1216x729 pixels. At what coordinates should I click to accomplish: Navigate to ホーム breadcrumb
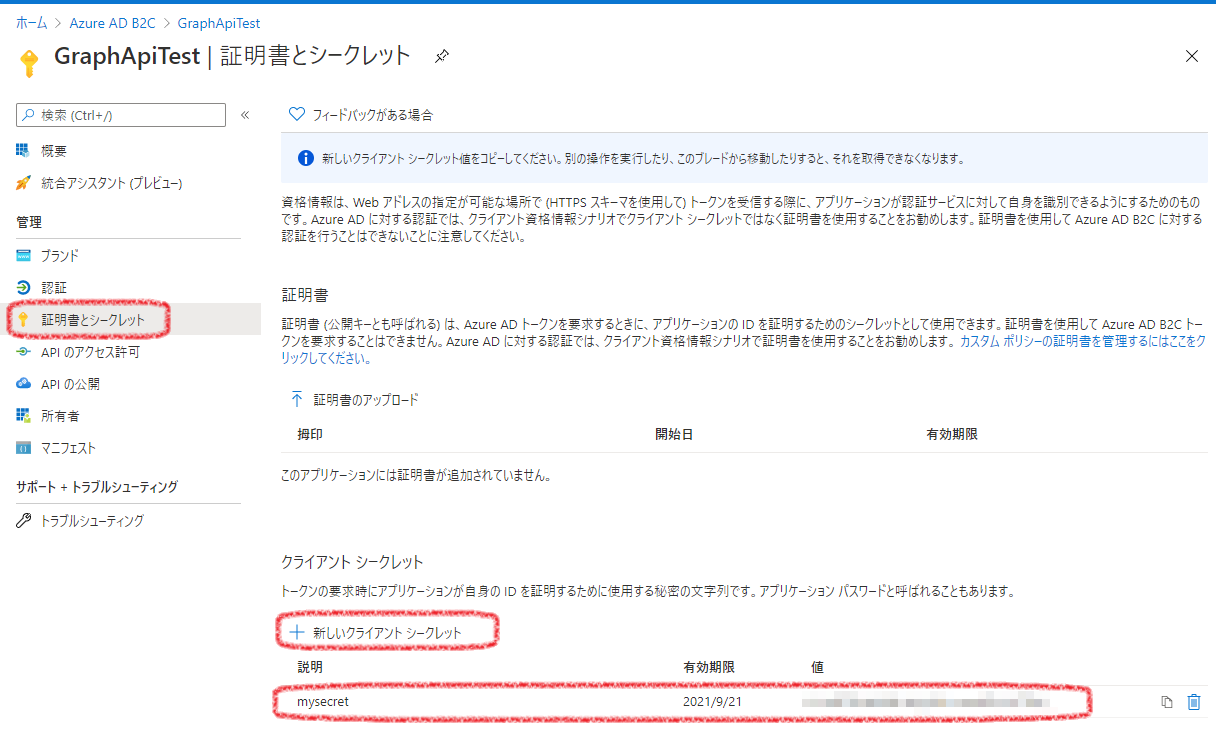coord(31,23)
